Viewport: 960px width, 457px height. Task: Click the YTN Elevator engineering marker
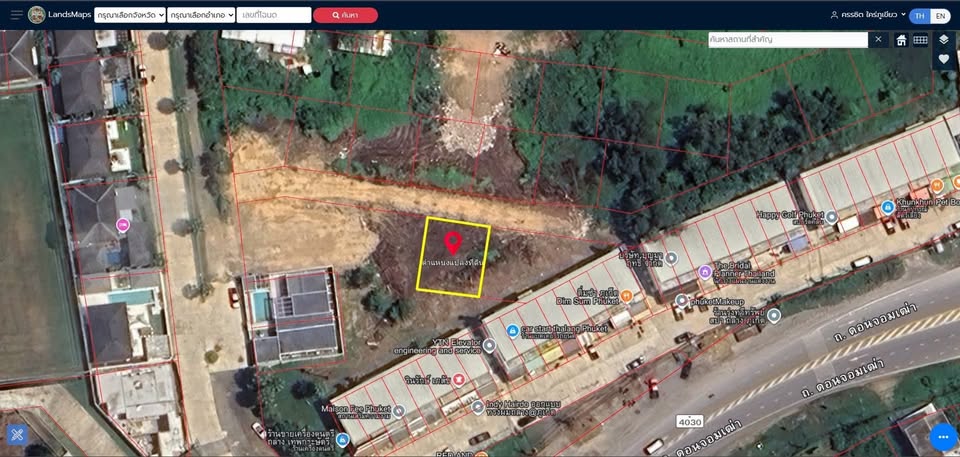(x=489, y=346)
